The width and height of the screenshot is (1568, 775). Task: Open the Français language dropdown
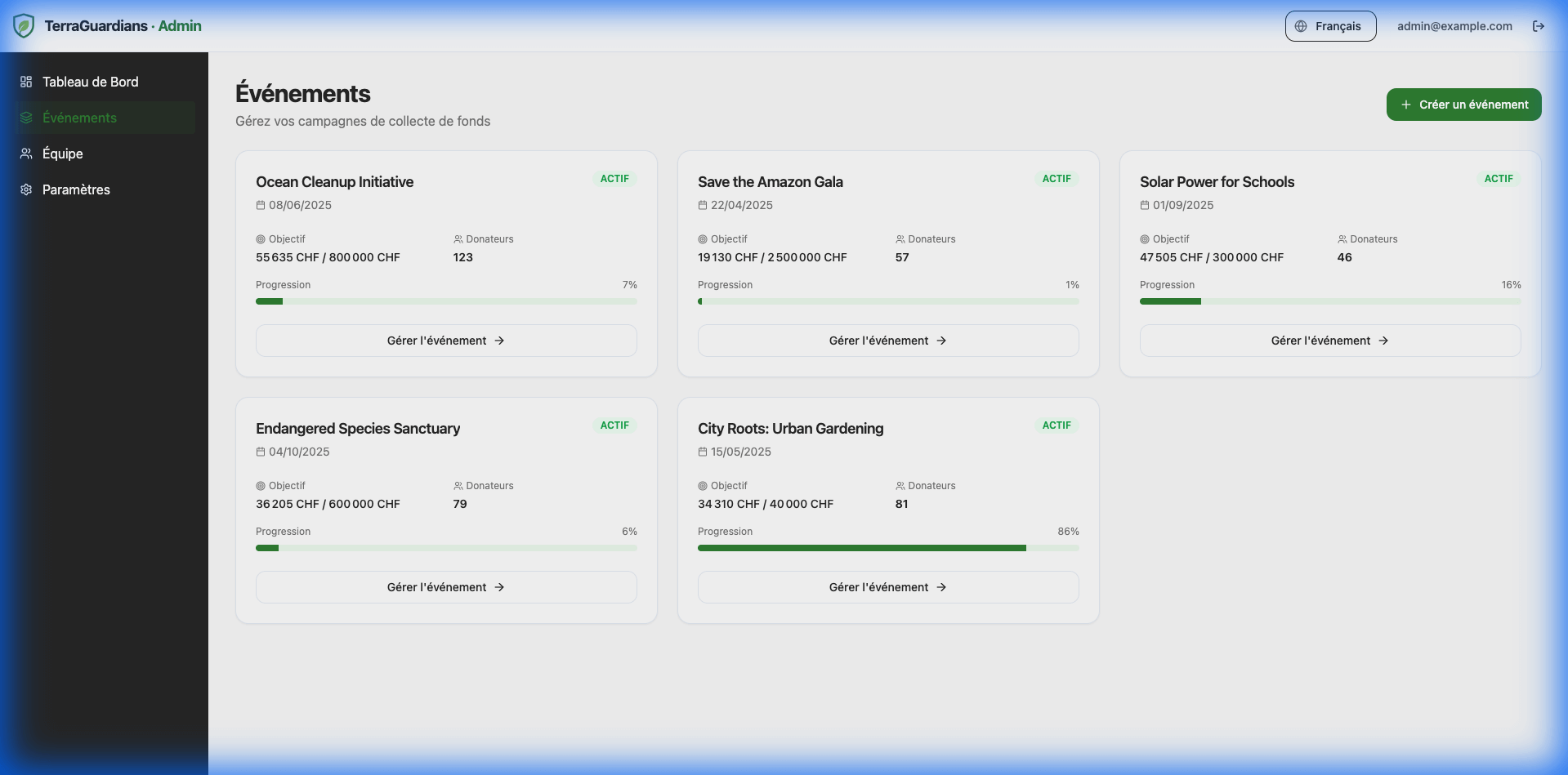click(1330, 26)
